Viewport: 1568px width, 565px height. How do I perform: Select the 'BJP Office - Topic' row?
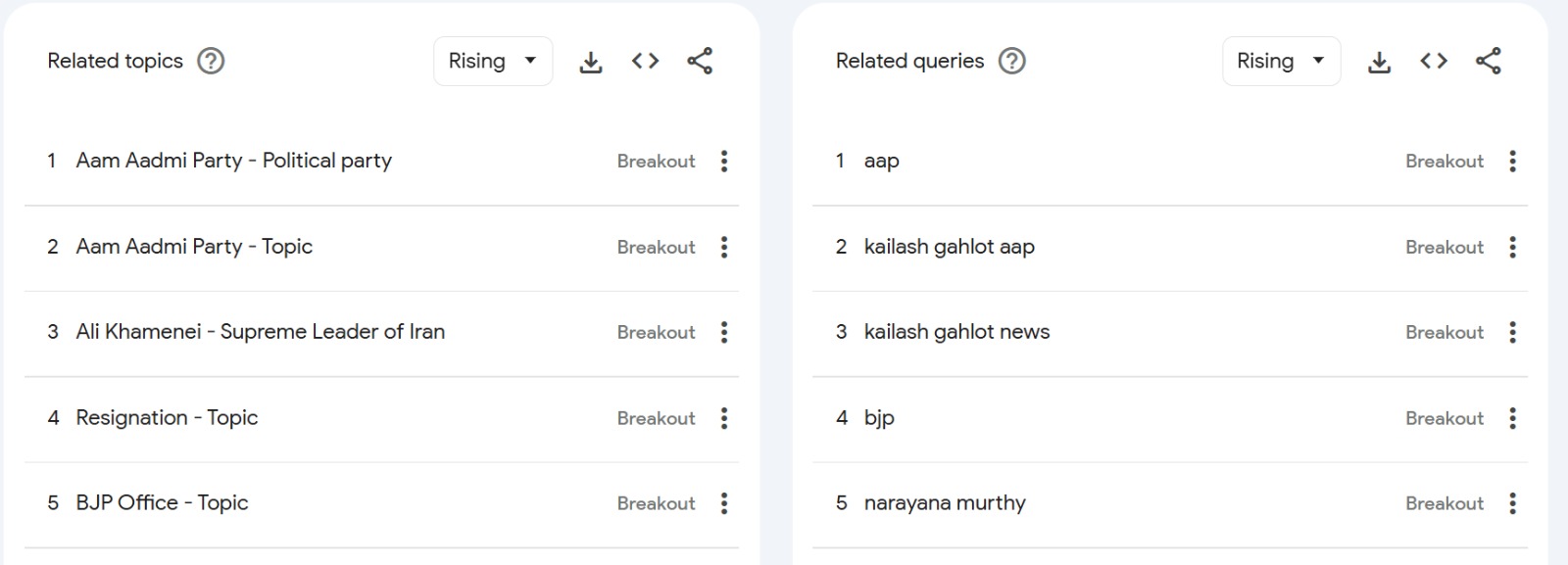tap(162, 503)
